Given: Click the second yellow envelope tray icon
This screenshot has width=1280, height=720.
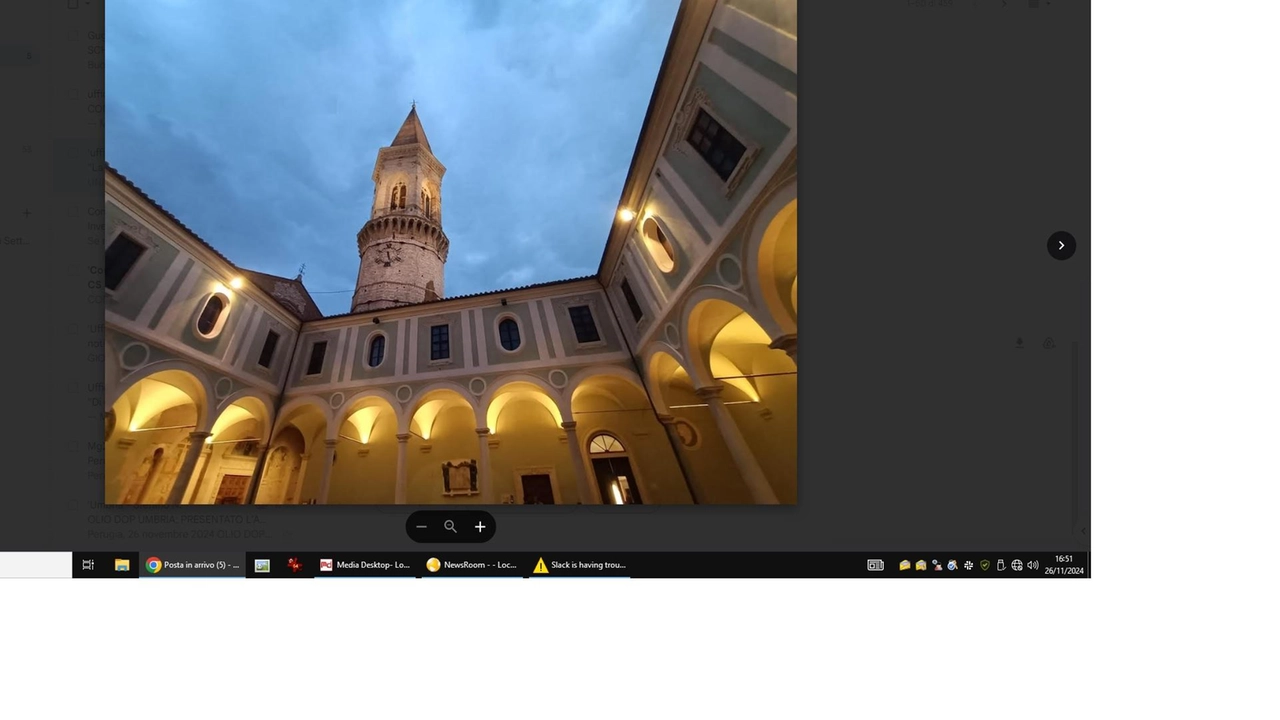Looking at the screenshot, I should (x=921, y=565).
